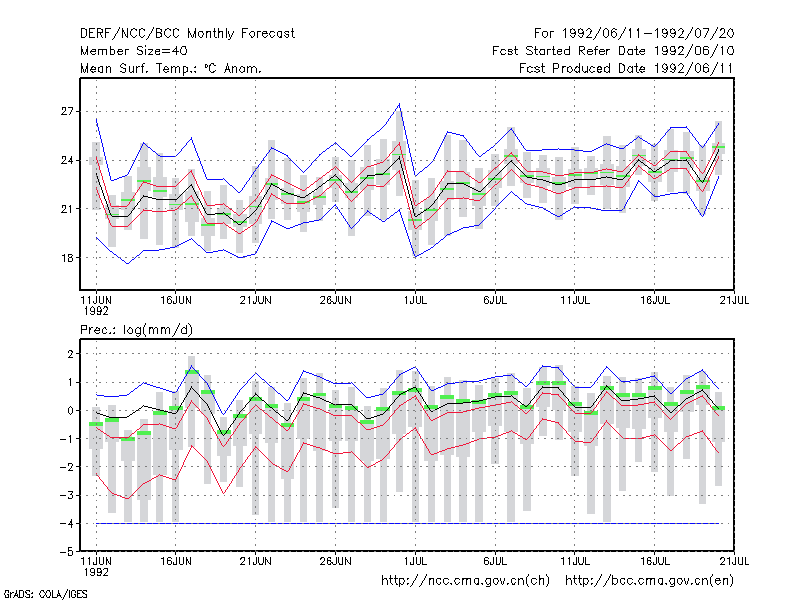
Task: Click the GrADS: COLA/IGES credit text
Action: point(45,594)
